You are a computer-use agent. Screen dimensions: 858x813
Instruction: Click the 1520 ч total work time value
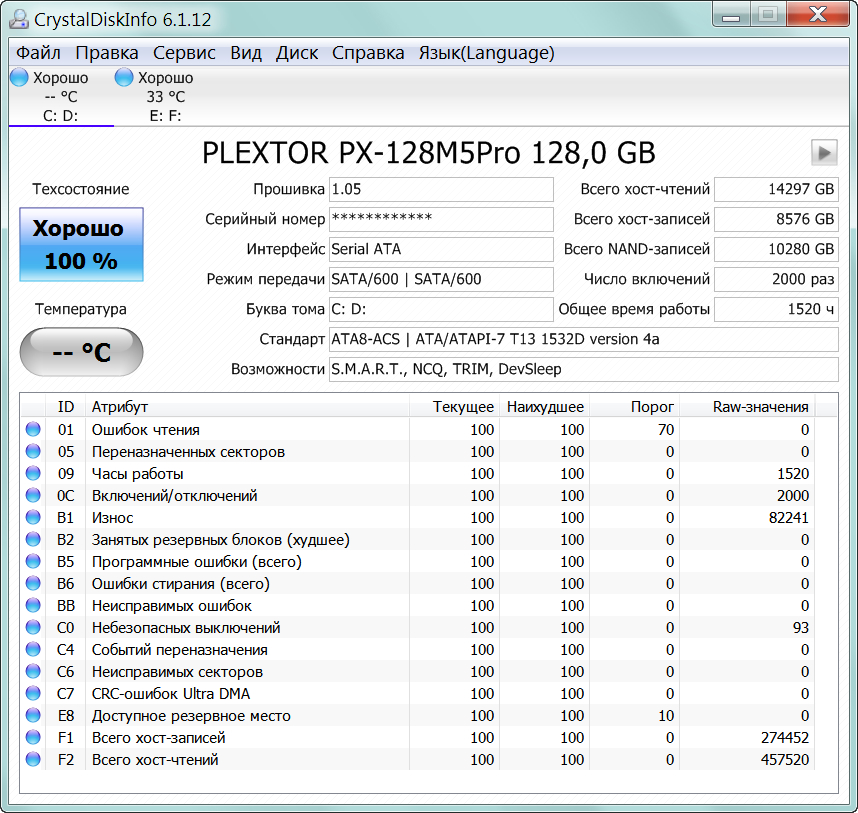(x=776, y=310)
